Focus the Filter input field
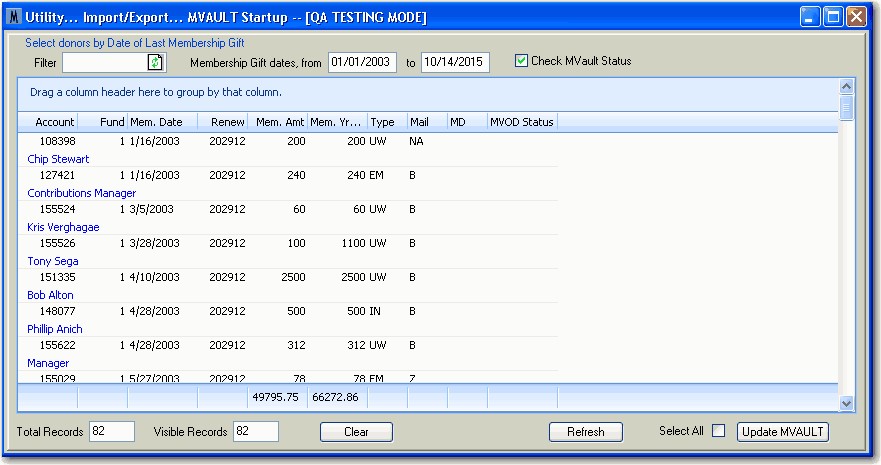Image resolution: width=881 pixels, height=465 pixels. pyautogui.click(x=105, y=62)
